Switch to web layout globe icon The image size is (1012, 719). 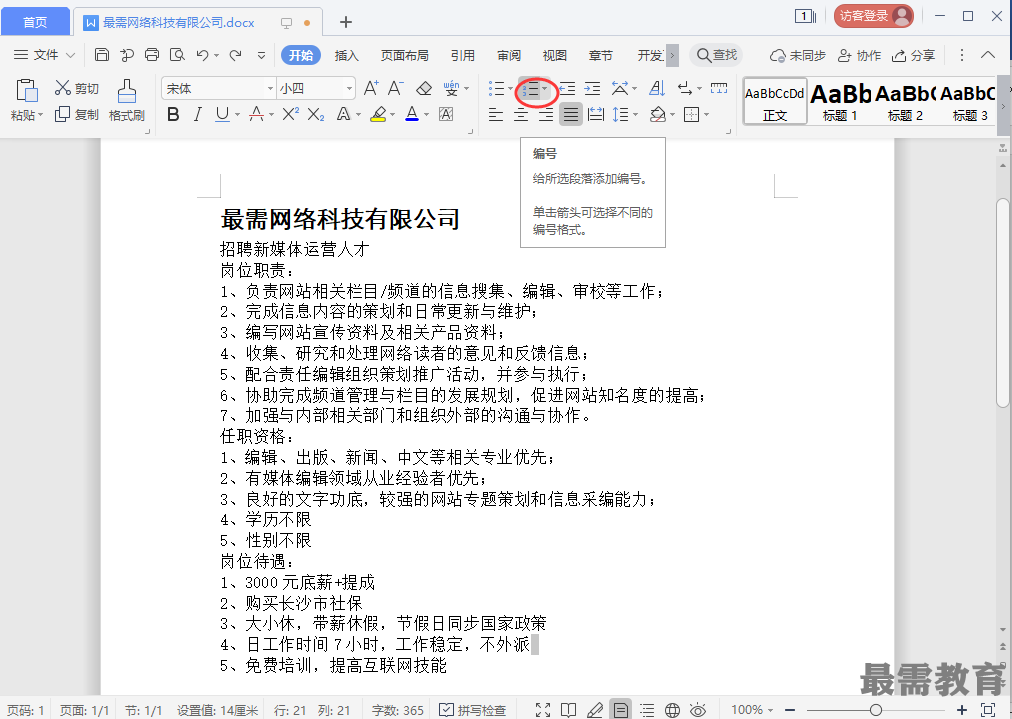point(673,710)
